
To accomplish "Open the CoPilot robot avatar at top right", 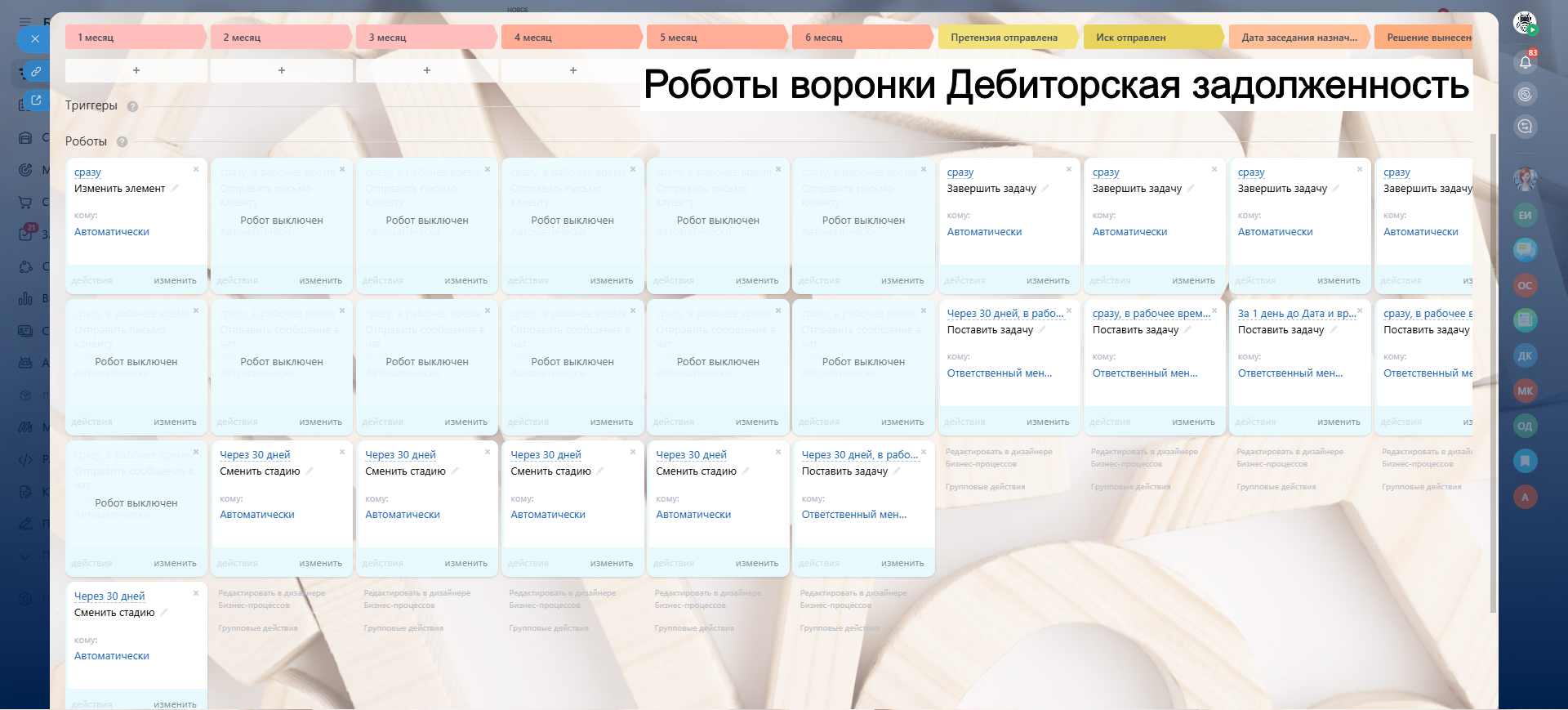I will coord(1524,23).
